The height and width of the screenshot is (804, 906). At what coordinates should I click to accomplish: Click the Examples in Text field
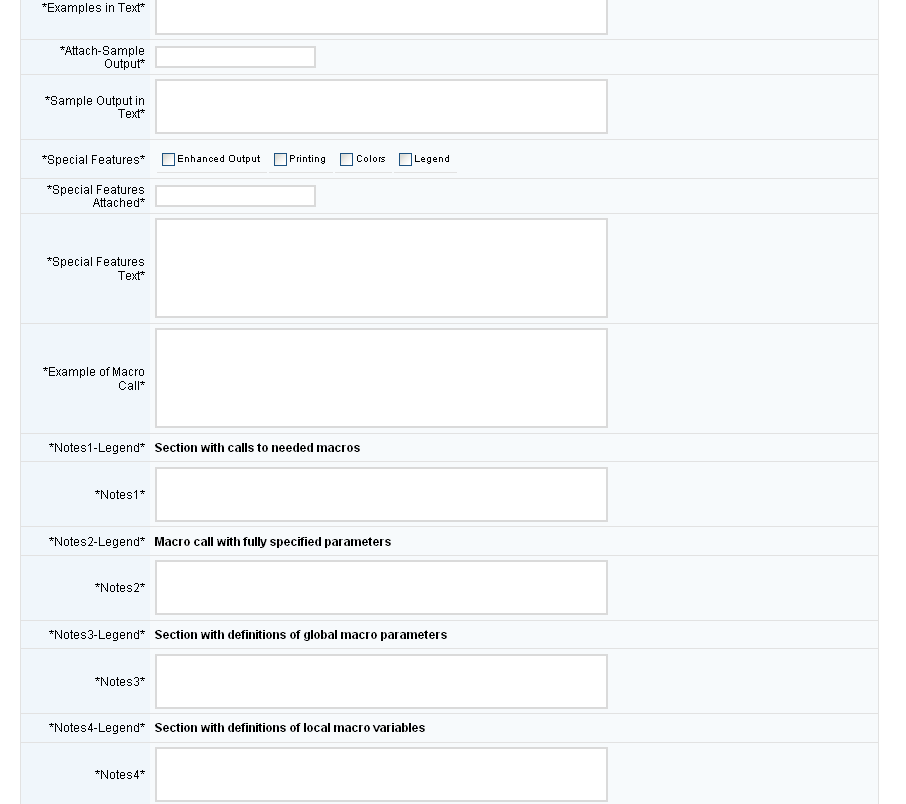[381, 17]
